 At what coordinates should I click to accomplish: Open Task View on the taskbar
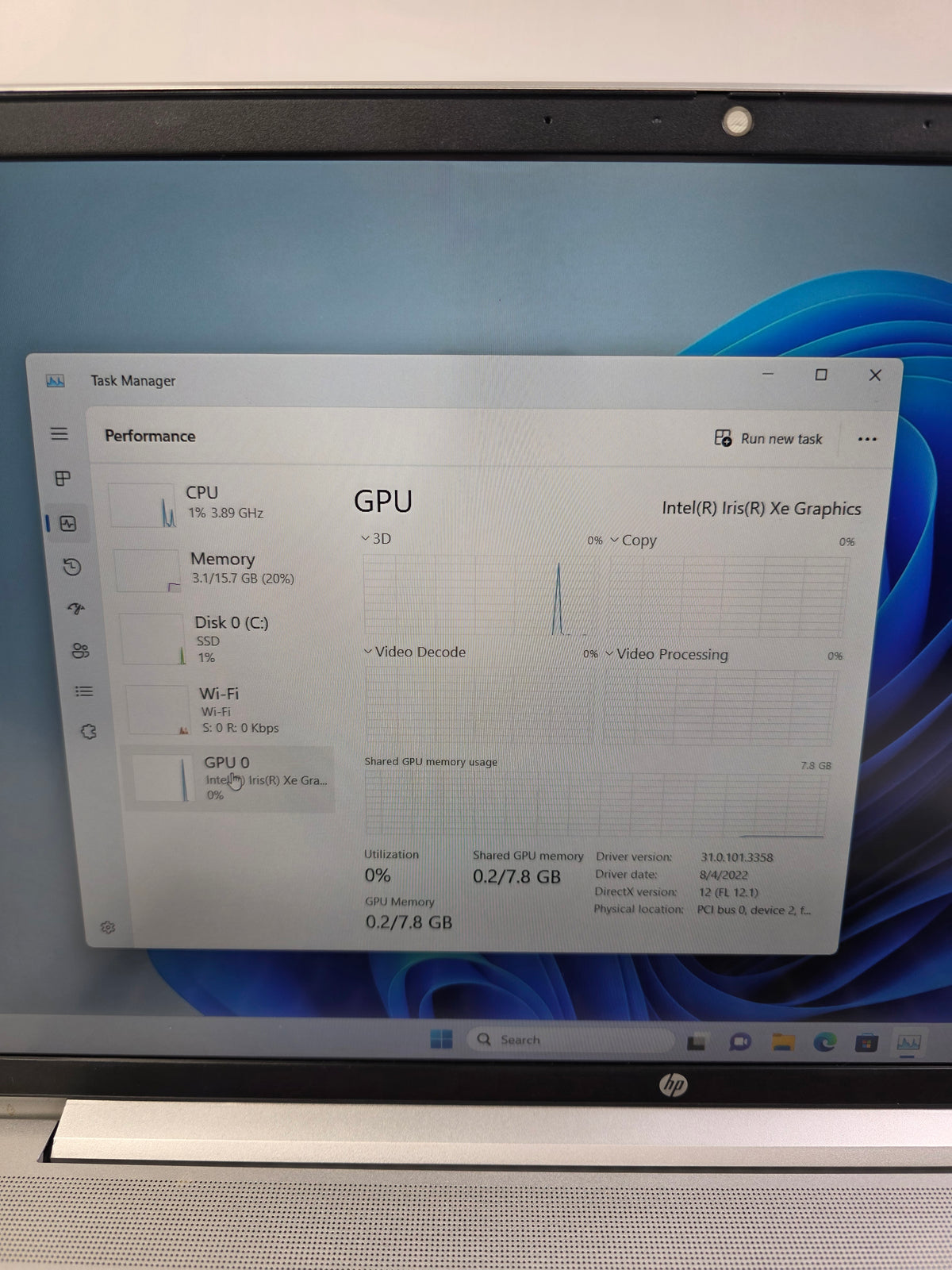tap(697, 1041)
